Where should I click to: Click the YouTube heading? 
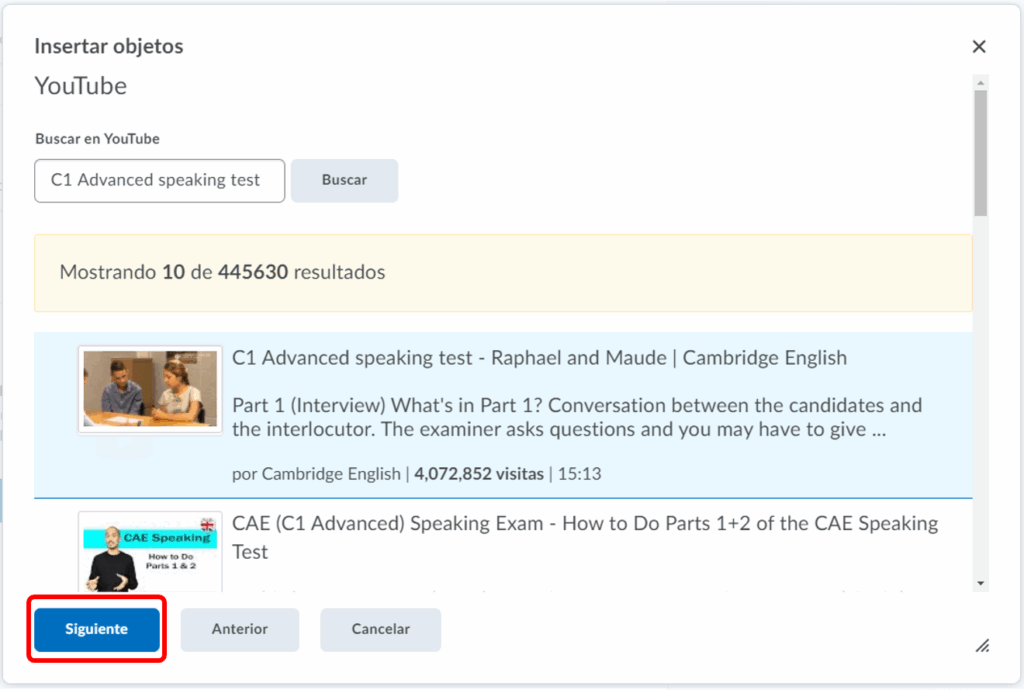click(81, 86)
